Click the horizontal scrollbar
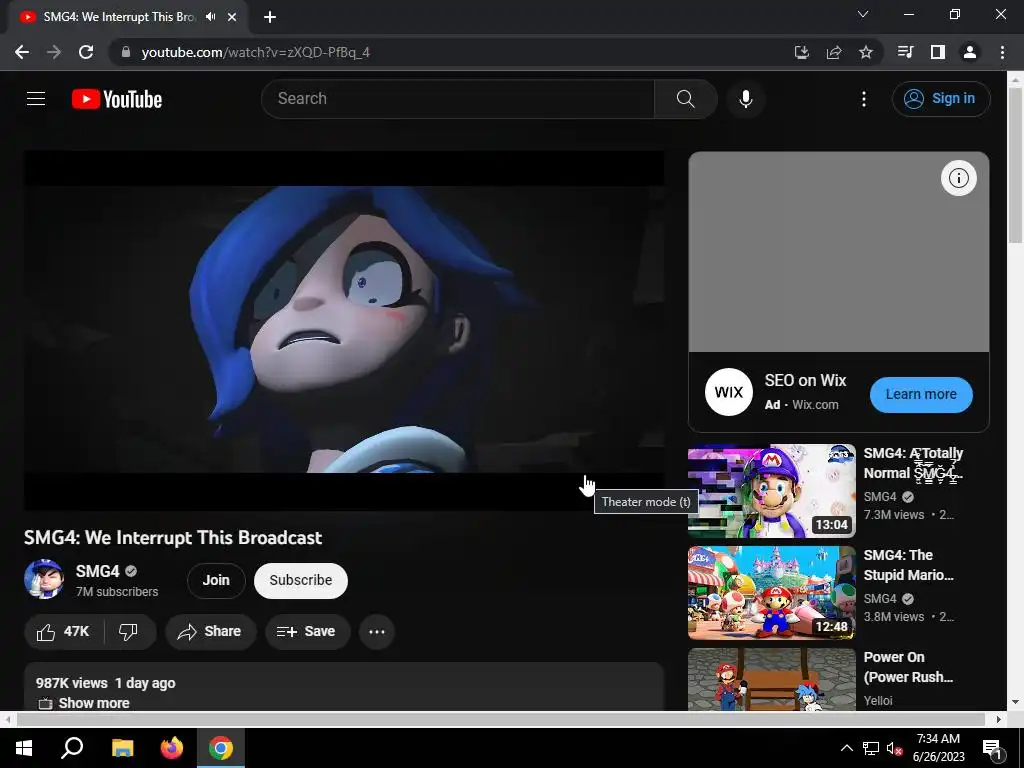The height and width of the screenshot is (768, 1024). [500, 719]
